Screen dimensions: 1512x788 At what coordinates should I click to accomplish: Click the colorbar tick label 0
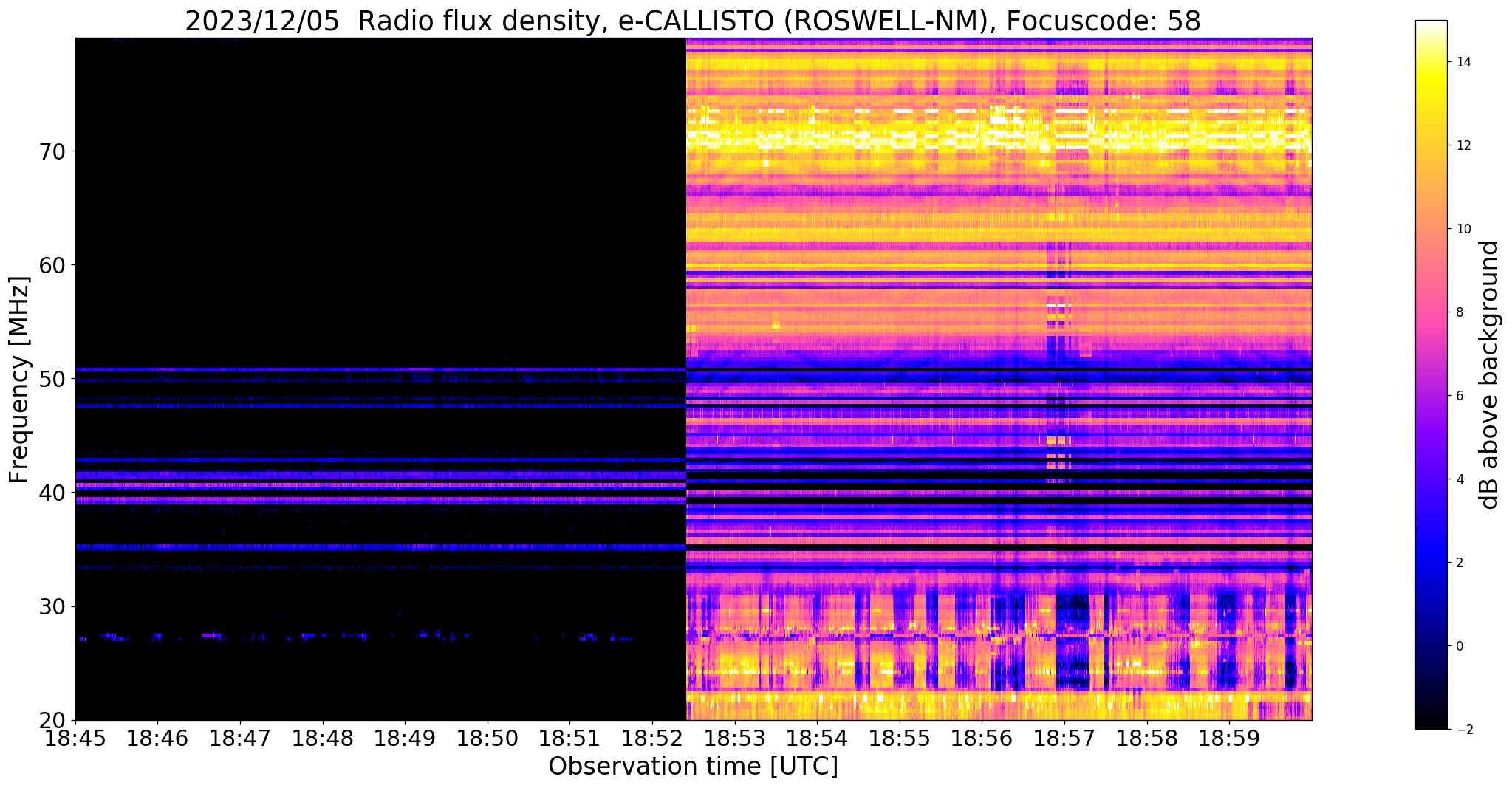click(1459, 646)
